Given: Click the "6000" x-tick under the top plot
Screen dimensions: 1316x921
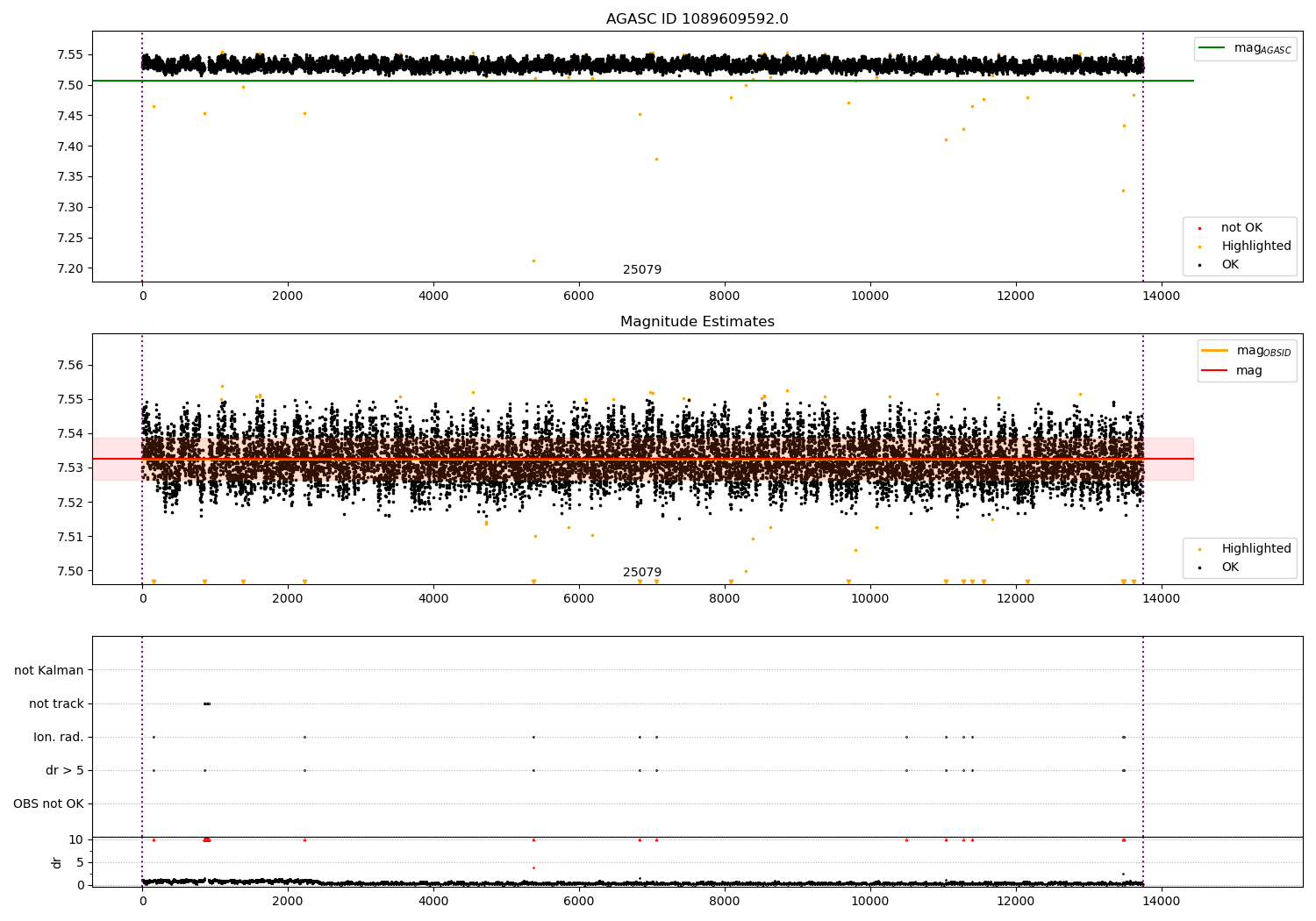Looking at the screenshot, I should click(579, 296).
